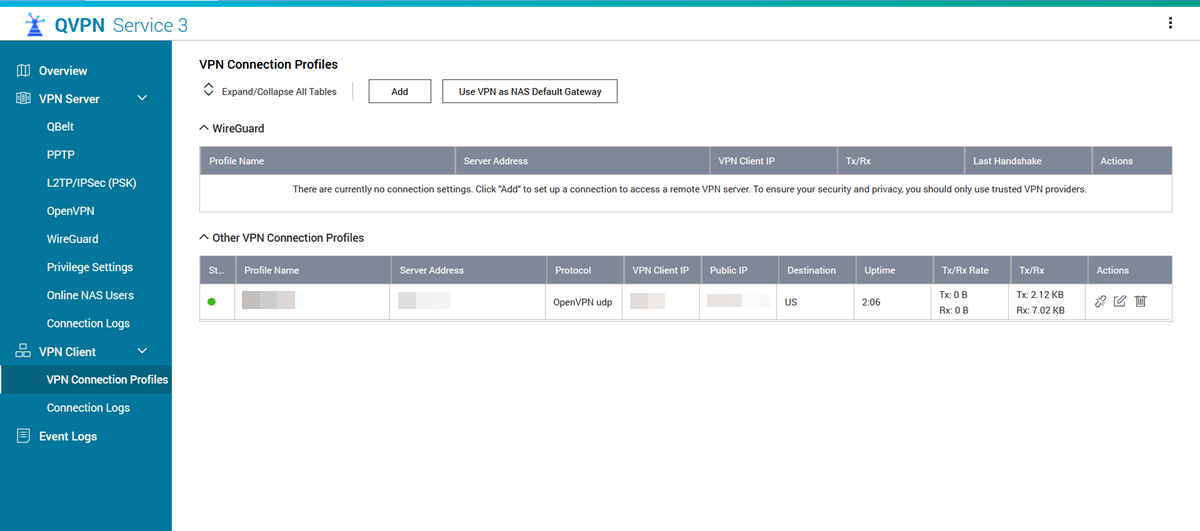Open the QBelt server settings
This screenshot has height=531, width=1200.
pyautogui.click(x=60, y=127)
